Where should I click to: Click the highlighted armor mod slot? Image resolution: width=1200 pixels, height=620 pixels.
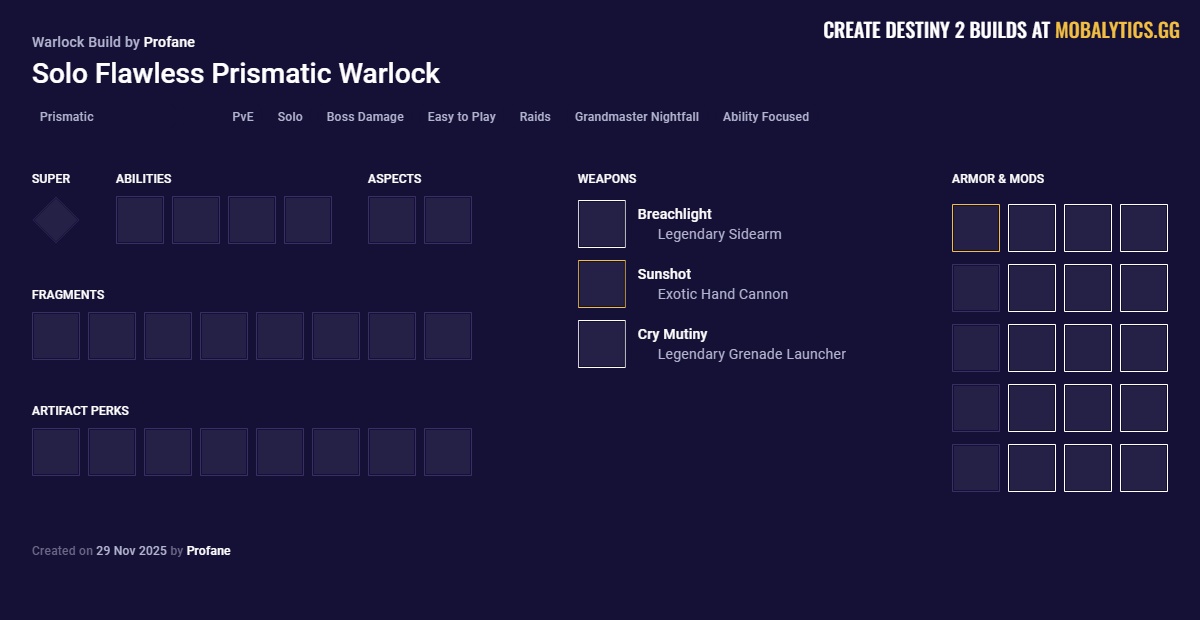[x=976, y=228]
